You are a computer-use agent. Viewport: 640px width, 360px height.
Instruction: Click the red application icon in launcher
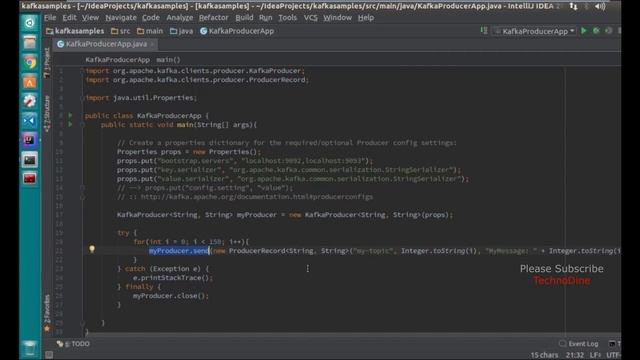(x=29, y=178)
